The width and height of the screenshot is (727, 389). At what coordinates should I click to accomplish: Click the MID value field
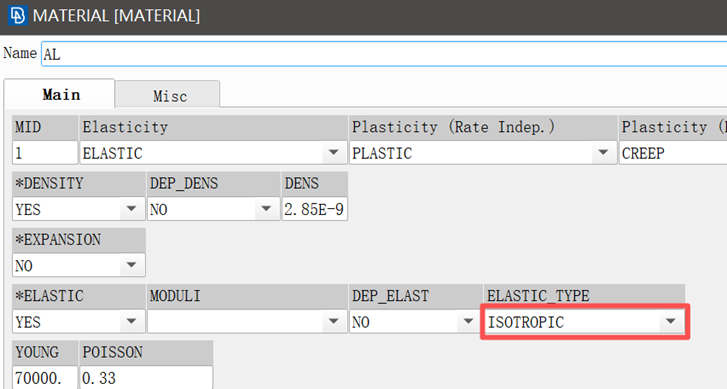(x=45, y=153)
